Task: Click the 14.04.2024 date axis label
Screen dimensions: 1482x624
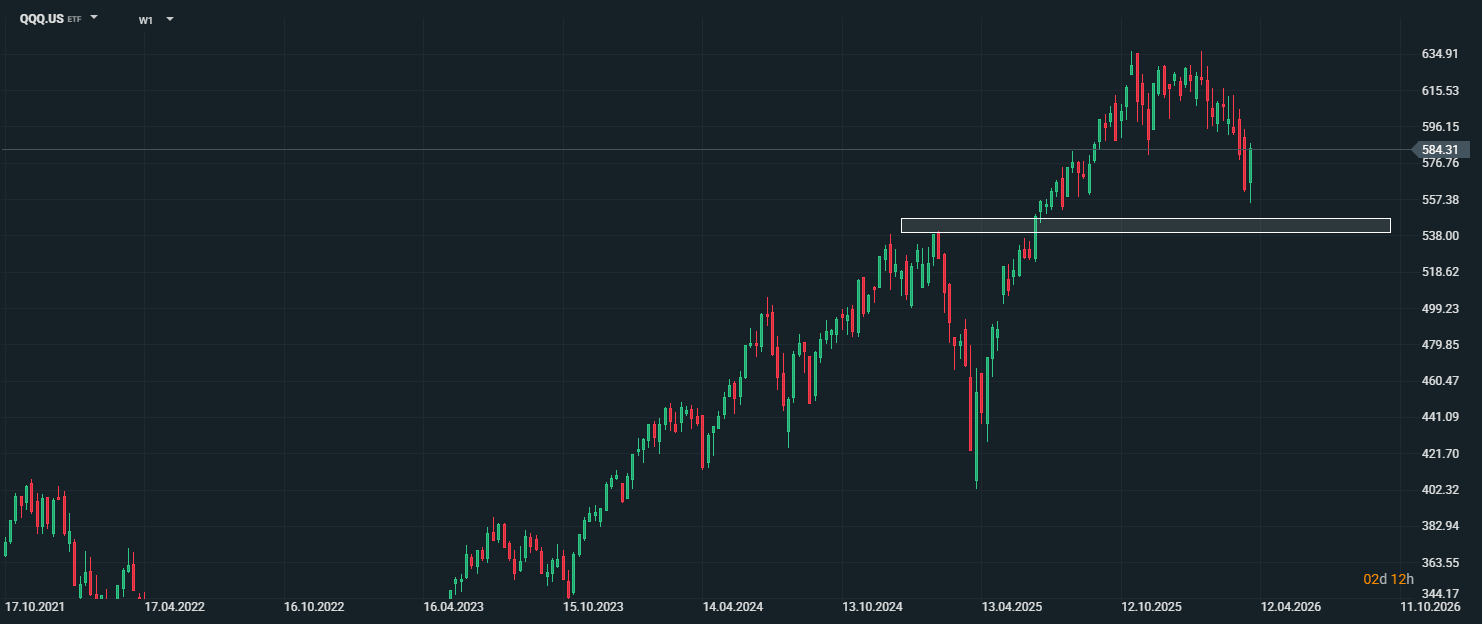Action: pos(733,607)
